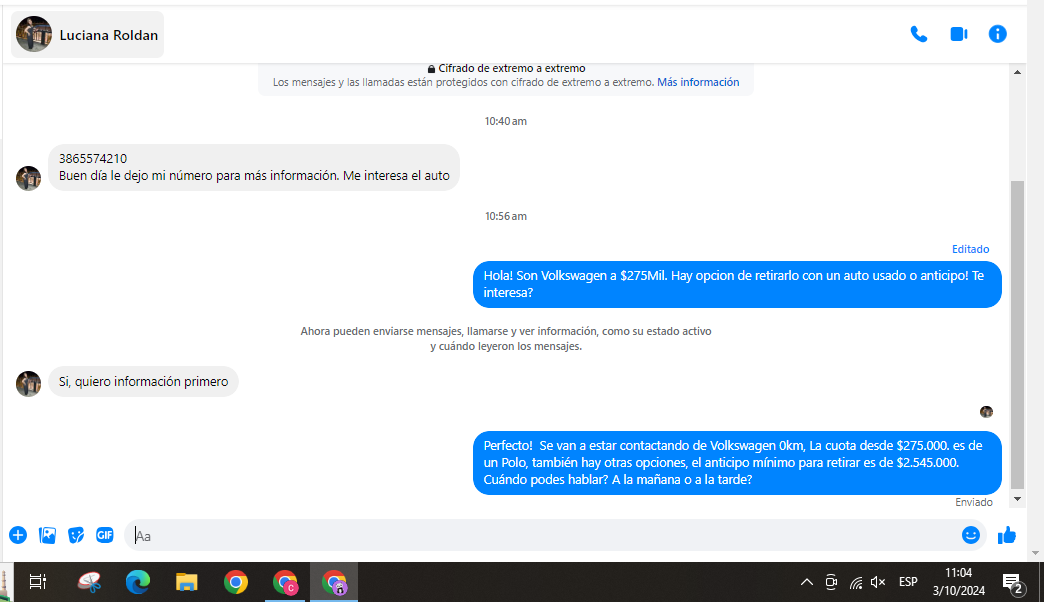The width and height of the screenshot is (1044, 602).
Task: Click the Editado label above message
Action: click(x=970, y=249)
